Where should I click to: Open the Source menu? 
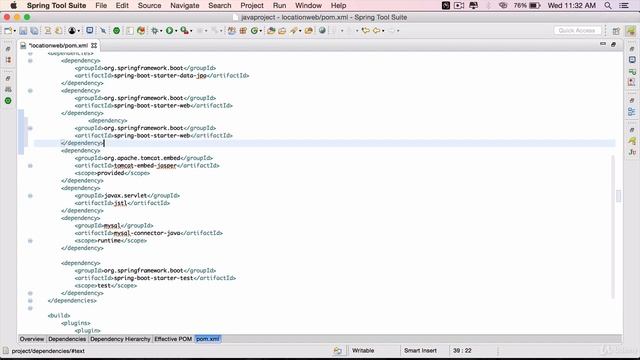coord(149,6)
